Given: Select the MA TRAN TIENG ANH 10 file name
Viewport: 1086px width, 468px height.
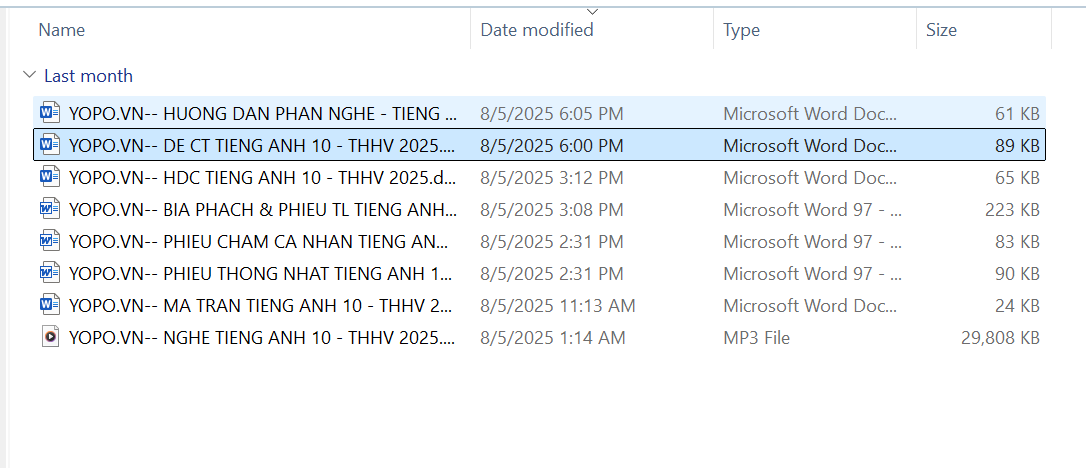Looking at the screenshot, I should click(x=262, y=305).
